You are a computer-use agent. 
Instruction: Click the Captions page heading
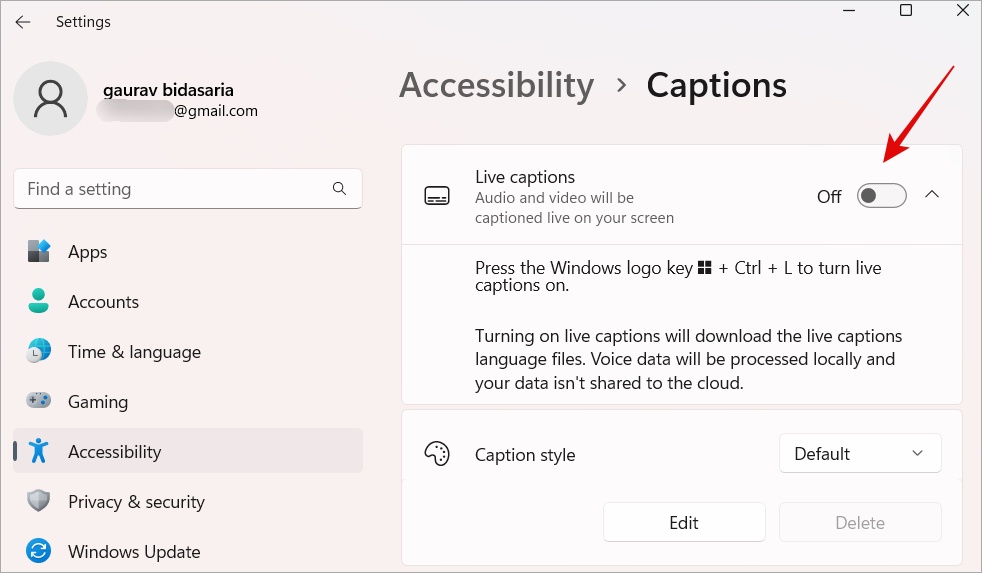coord(716,85)
